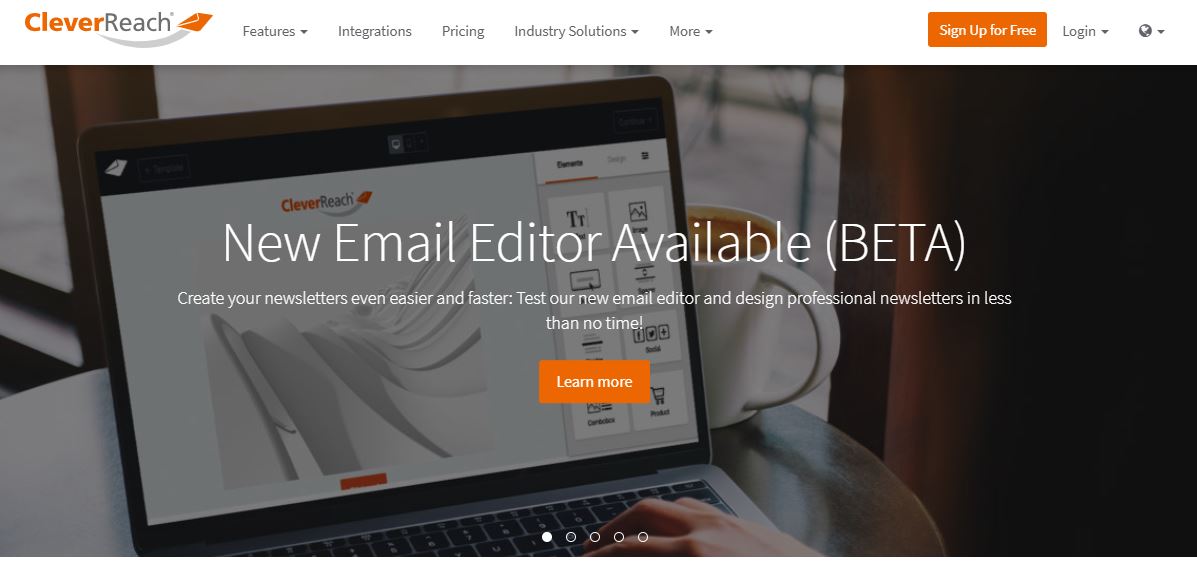Screen dimensions: 1197x575
Task: Jump to the fifth carousel slide dot
Action: point(643,537)
